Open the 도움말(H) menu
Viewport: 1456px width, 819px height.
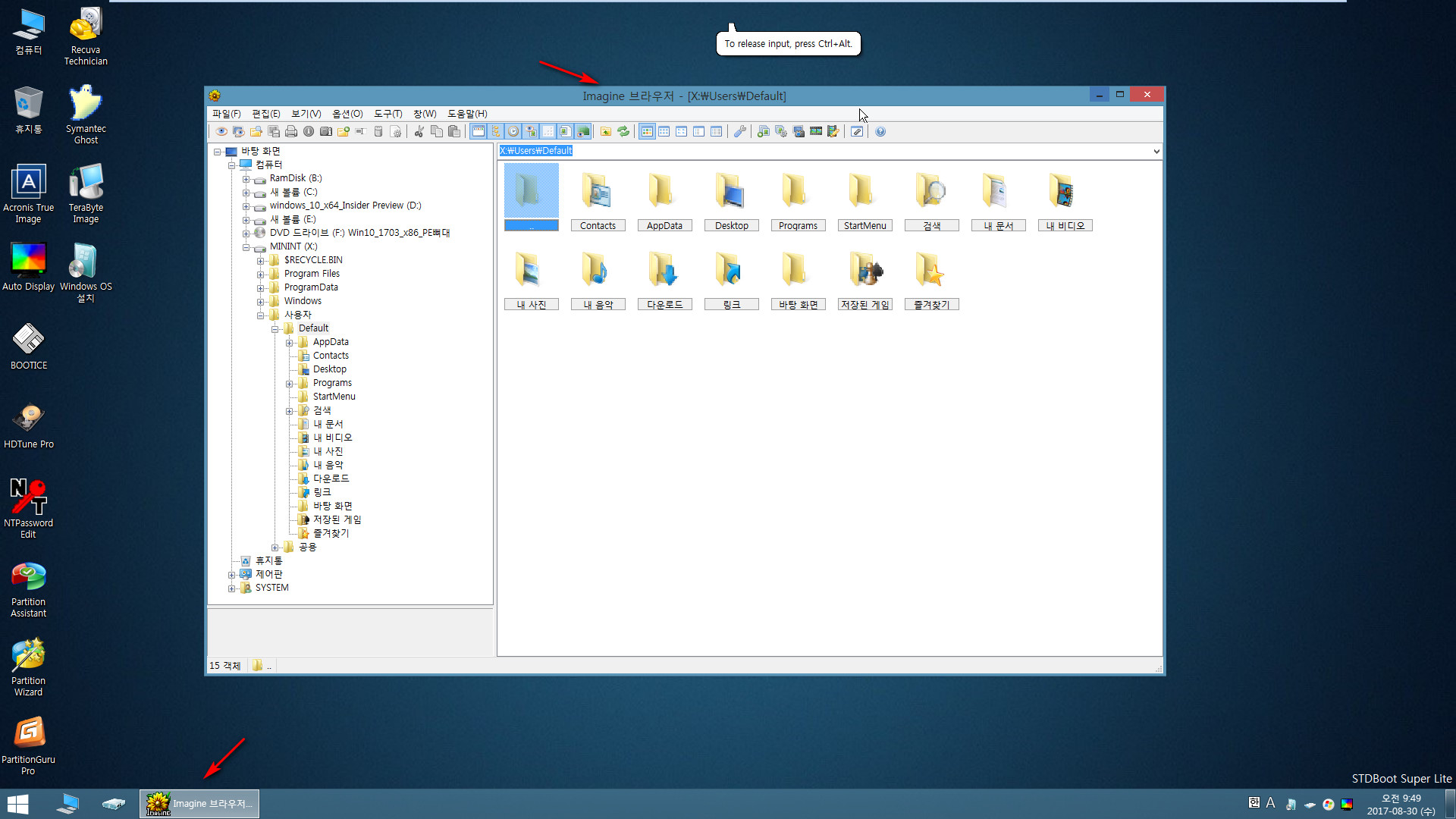click(467, 114)
